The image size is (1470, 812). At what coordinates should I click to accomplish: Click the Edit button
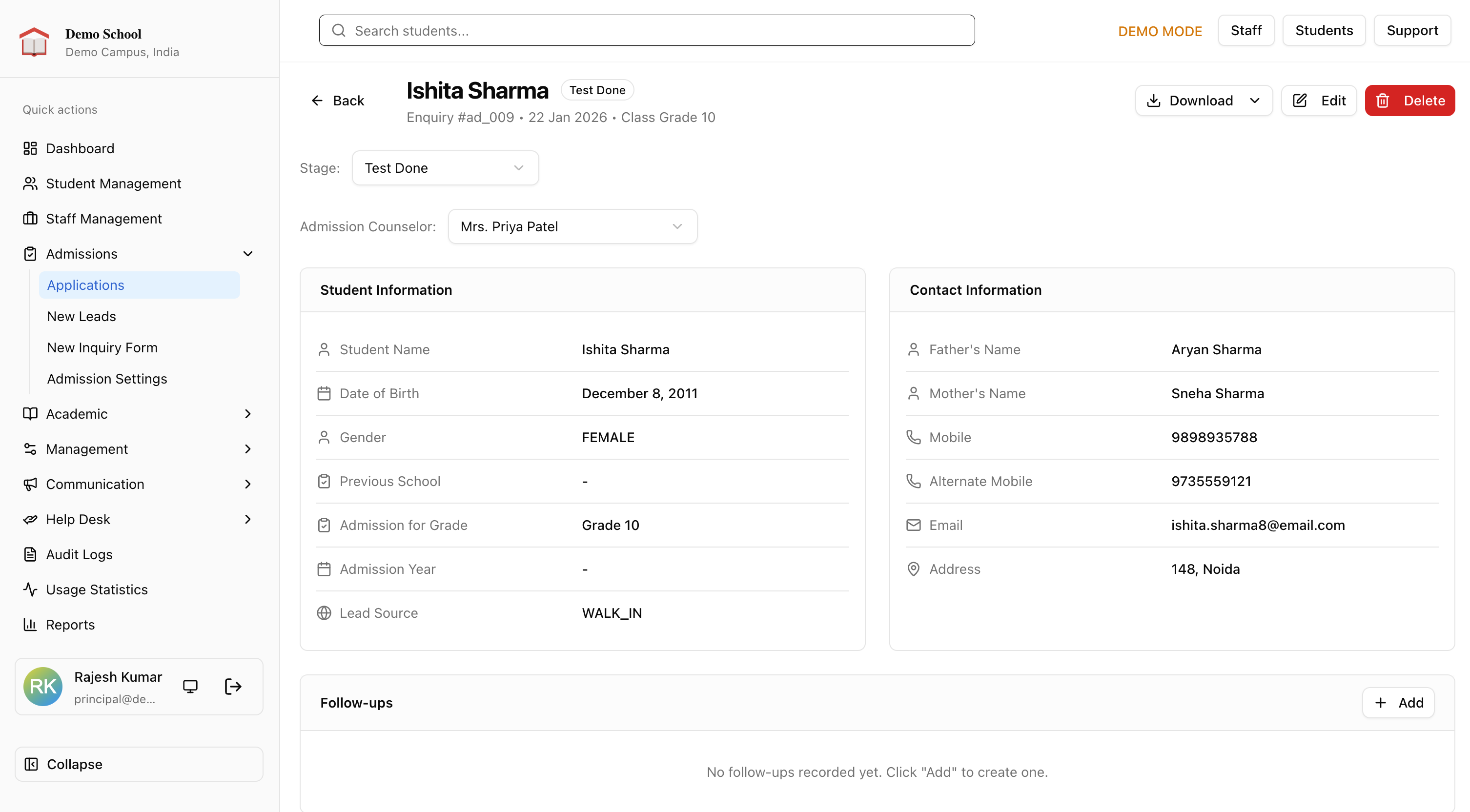(1319, 101)
